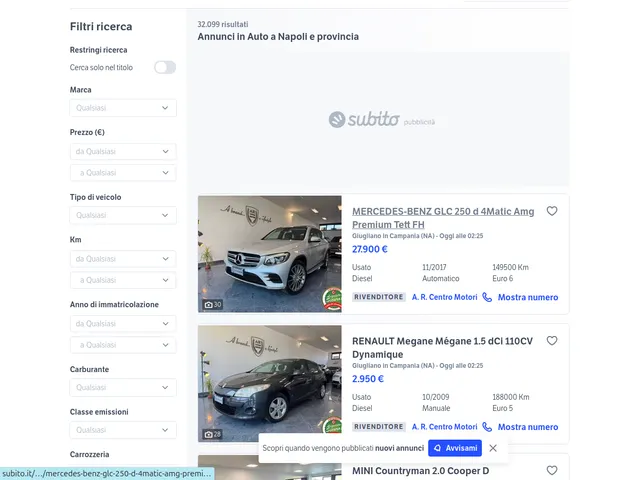Image resolution: width=639 pixels, height=480 pixels.
Task: Click Mostra numero on Renault Megane listing
Action: tap(527, 426)
